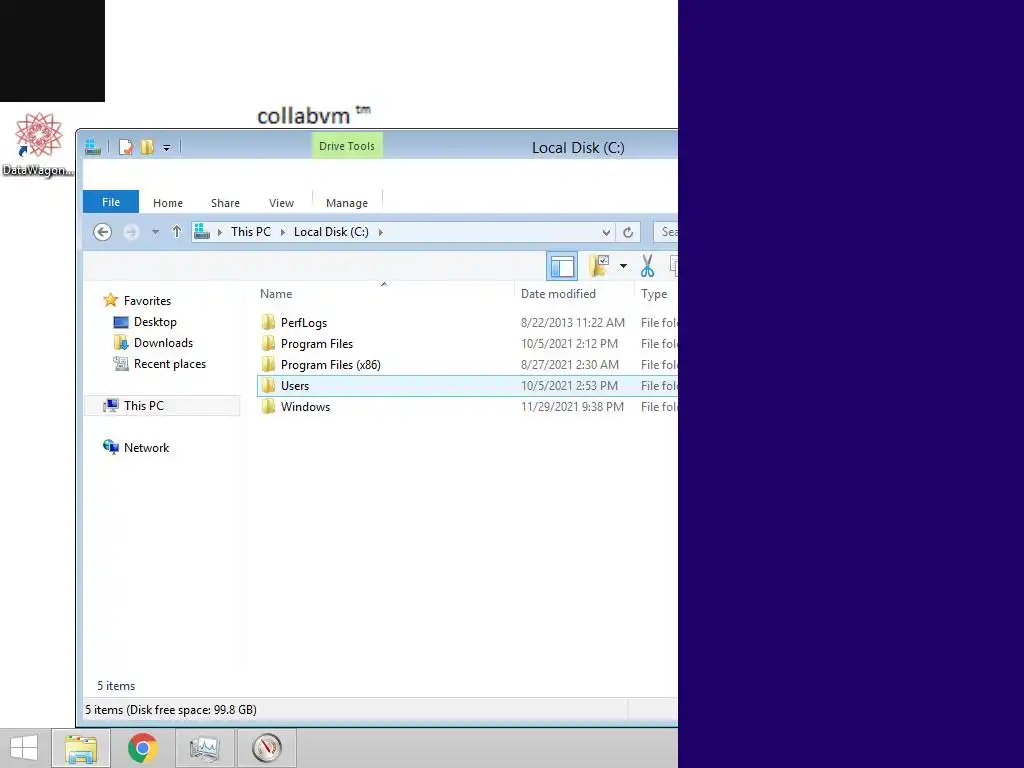The width and height of the screenshot is (1024, 768).
Task: Select Favorites in the navigation pane
Action: pyautogui.click(x=147, y=301)
